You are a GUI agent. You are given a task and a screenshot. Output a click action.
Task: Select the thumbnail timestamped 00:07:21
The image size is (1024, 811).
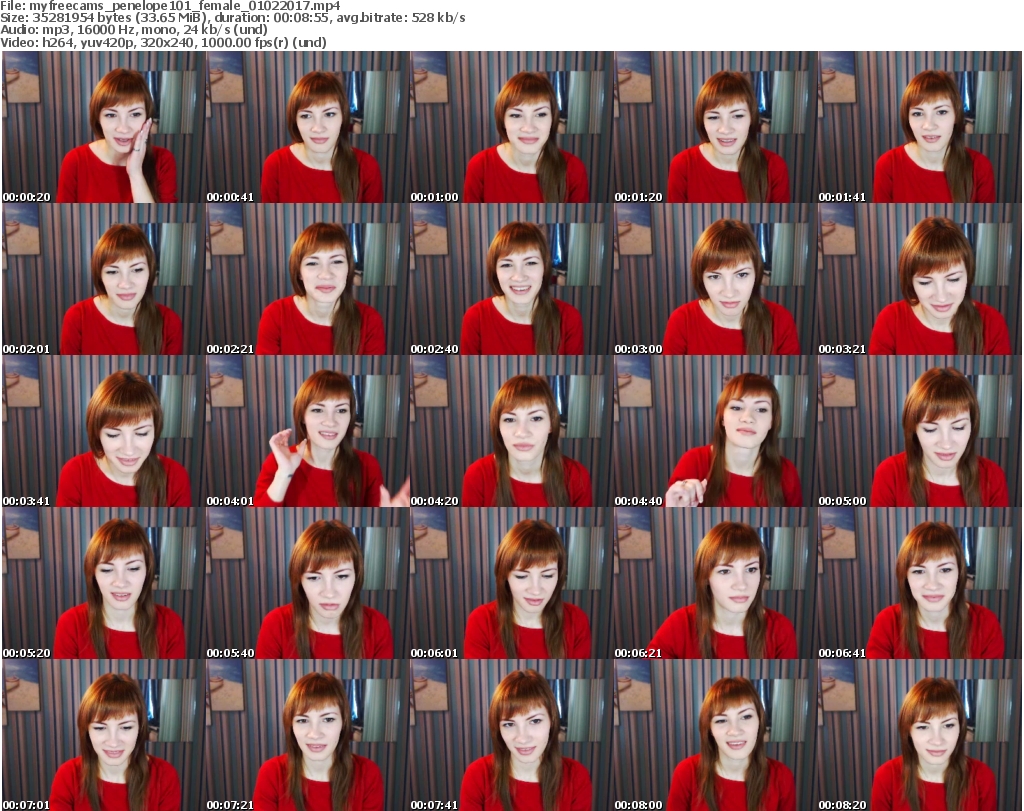[x=308, y=735]
